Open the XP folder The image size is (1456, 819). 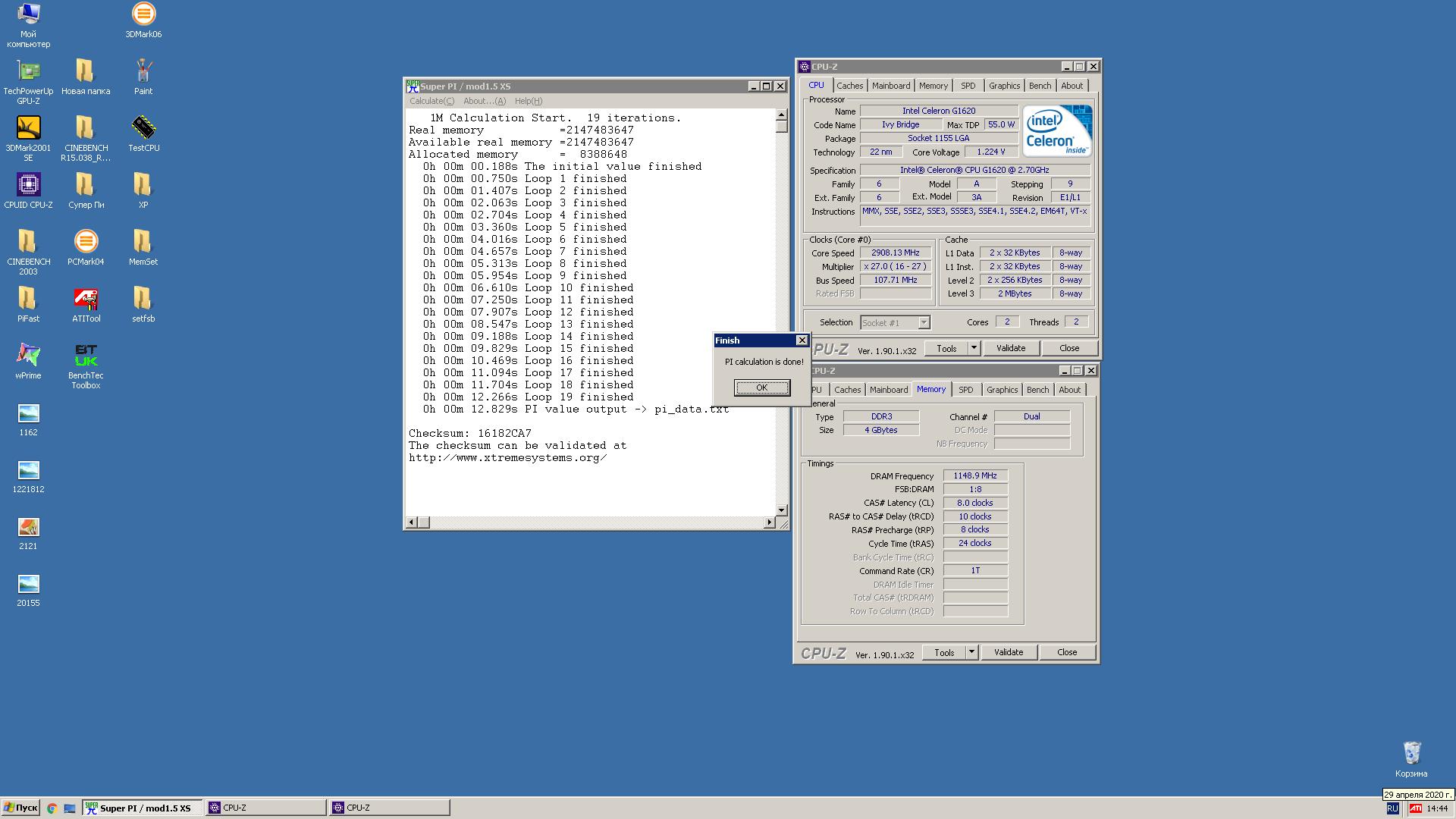(143, 191)
